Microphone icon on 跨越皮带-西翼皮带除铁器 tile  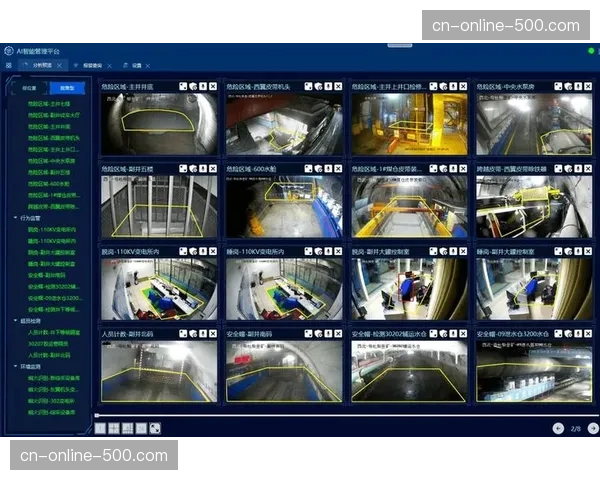coord(579,169)
